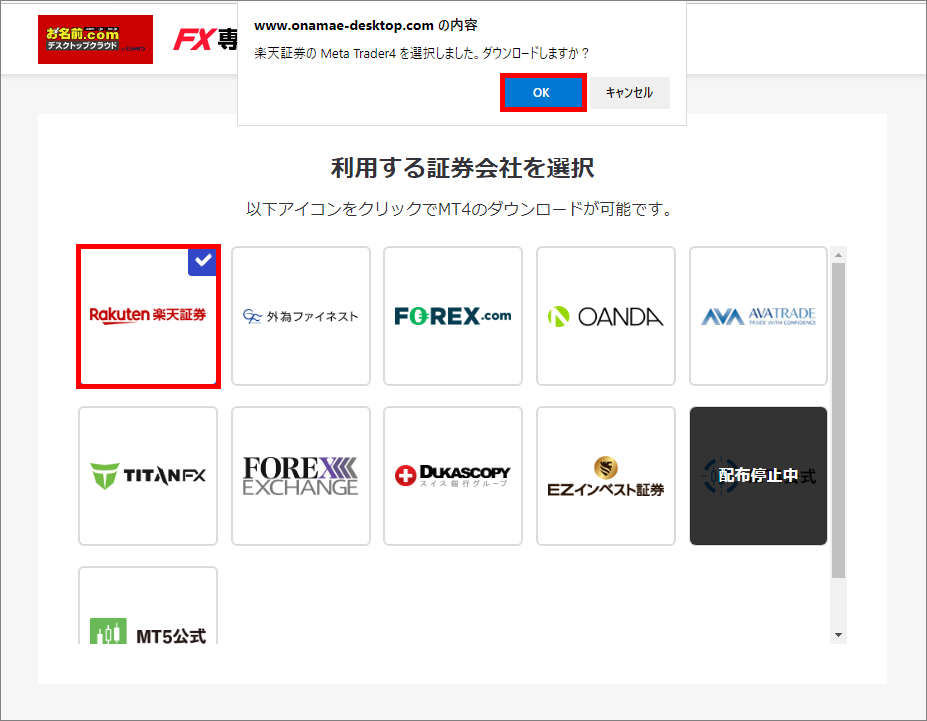Click the 利用する証券会社を選択 heading
This screenshot has height=721, width=927.
(x=462, y=168)
